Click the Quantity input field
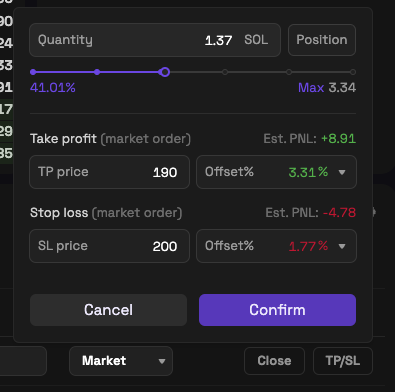This screenshot has height=392, width=395. click(155, 40)
